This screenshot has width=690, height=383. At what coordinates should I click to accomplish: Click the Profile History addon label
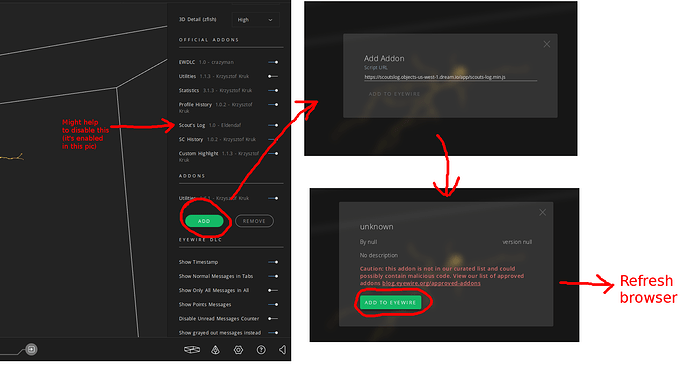[x=195, y=104]
